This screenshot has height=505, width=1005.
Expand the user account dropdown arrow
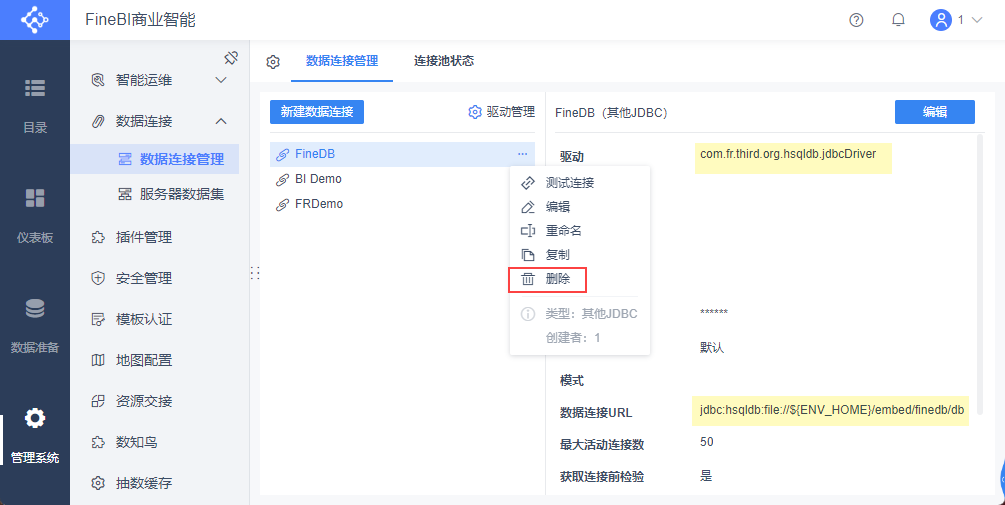click(x=977, y=21)
